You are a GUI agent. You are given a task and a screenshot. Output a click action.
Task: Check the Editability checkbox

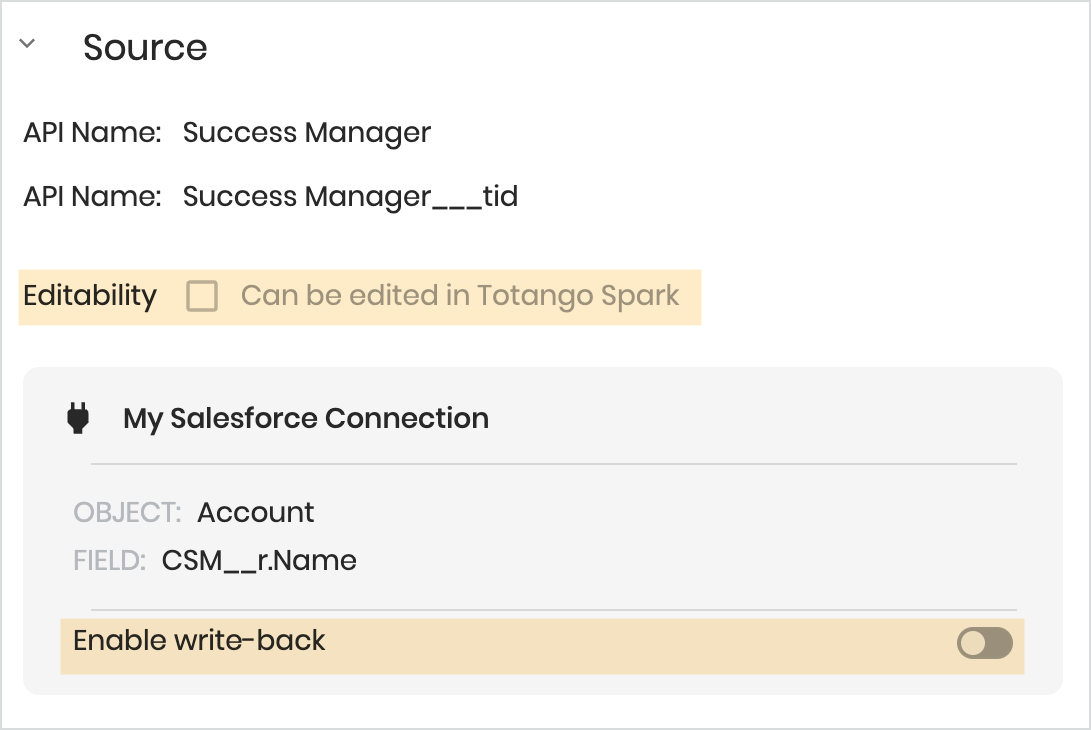(202, 296)
